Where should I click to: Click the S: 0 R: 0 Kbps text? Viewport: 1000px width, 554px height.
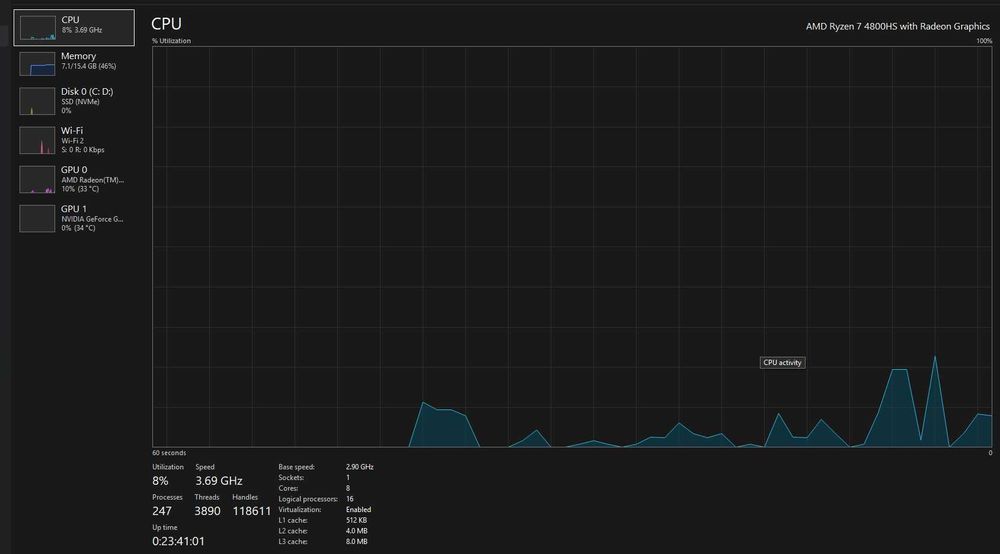83,150
